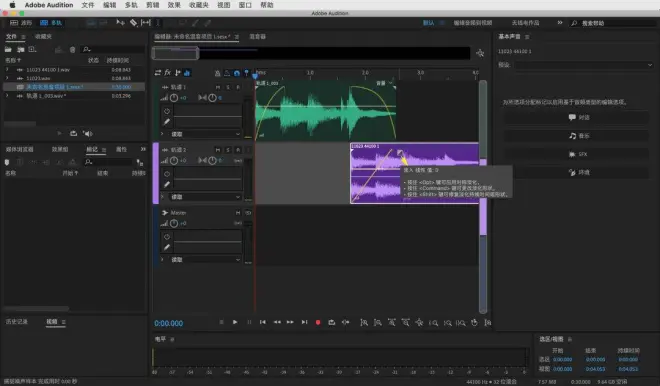
Task: Click the red Record button
Action: click(318, 322)
